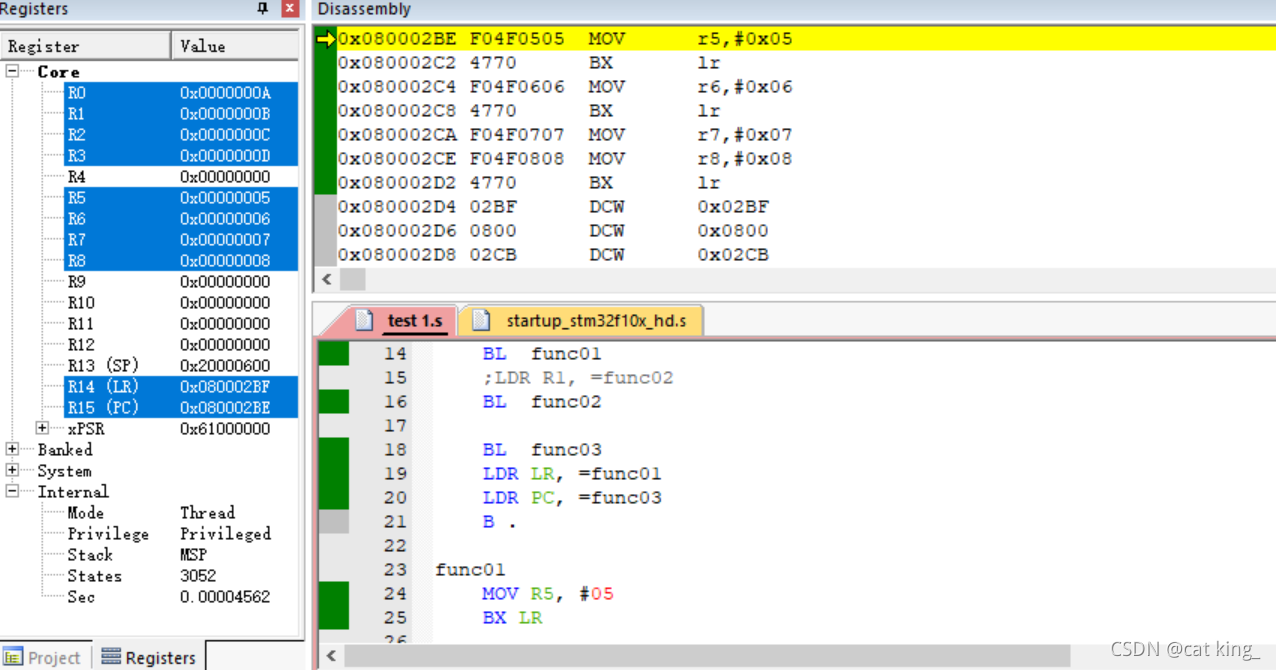Select register R2 row
The width and height of the screenshot is (1276, 670).
pos(181,135)
